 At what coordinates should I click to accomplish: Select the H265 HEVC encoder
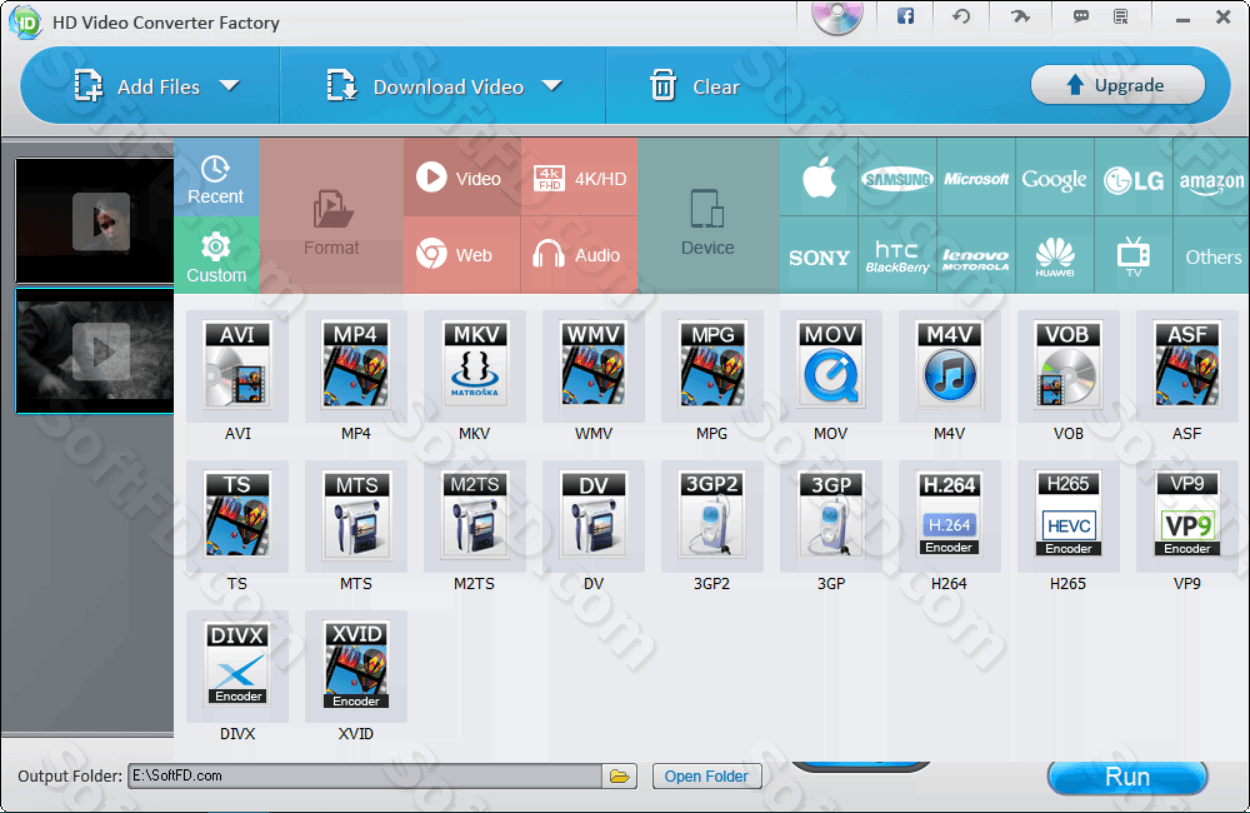tap(1068, 516)
